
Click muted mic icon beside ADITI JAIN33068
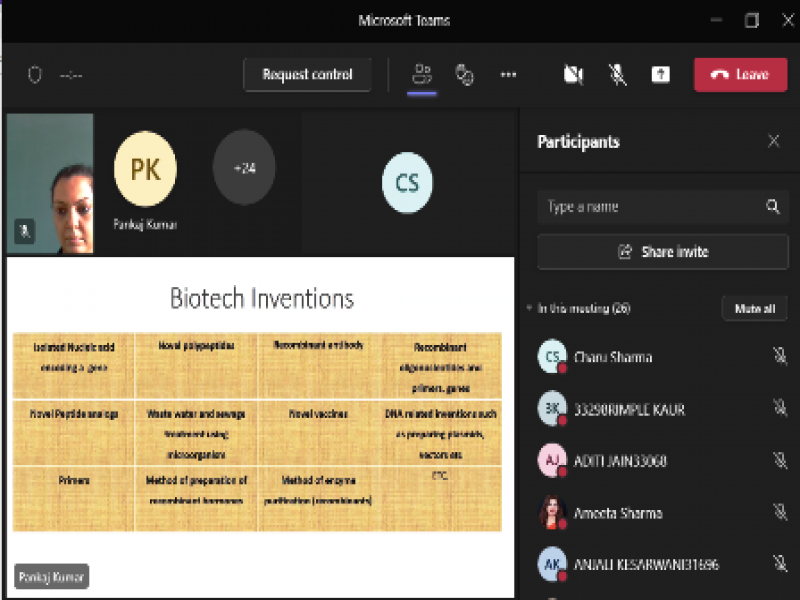point(779,461)
